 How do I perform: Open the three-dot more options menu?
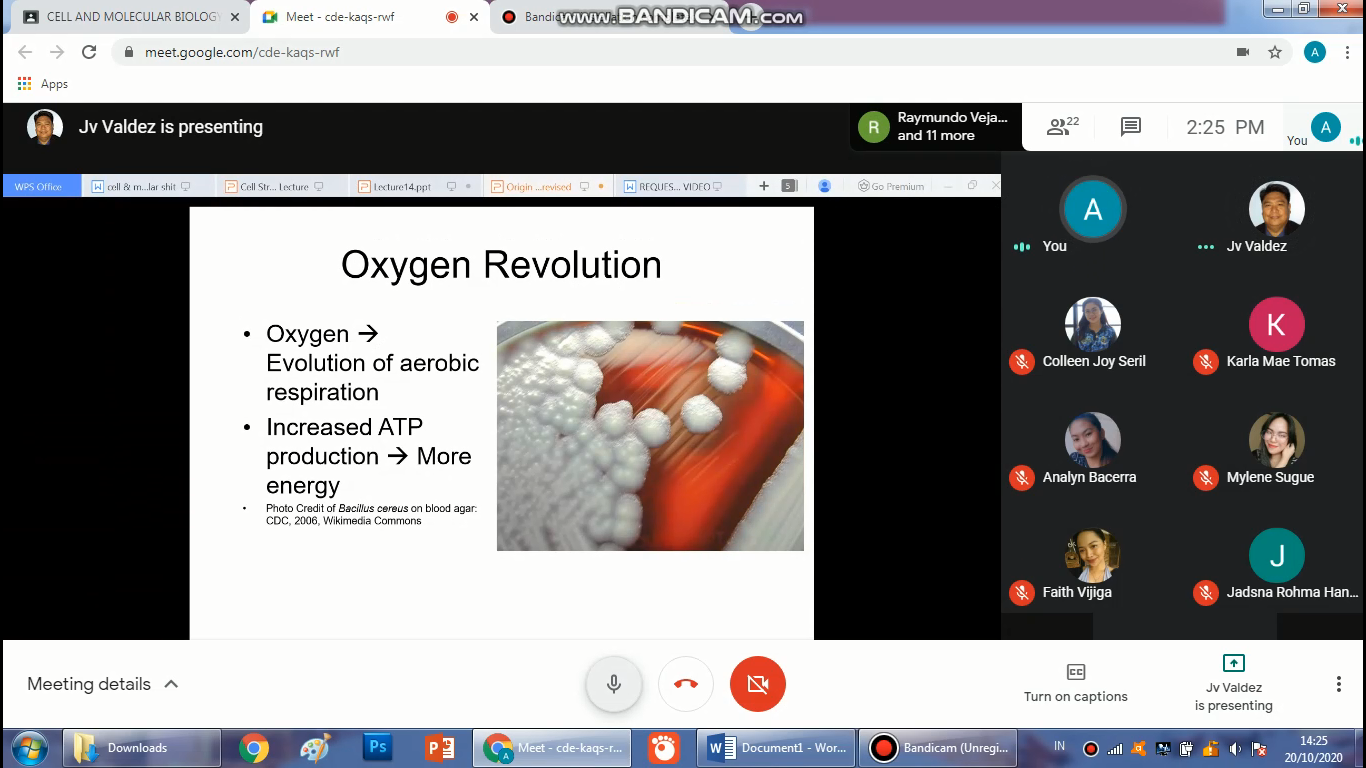(x=1338, y=684)
